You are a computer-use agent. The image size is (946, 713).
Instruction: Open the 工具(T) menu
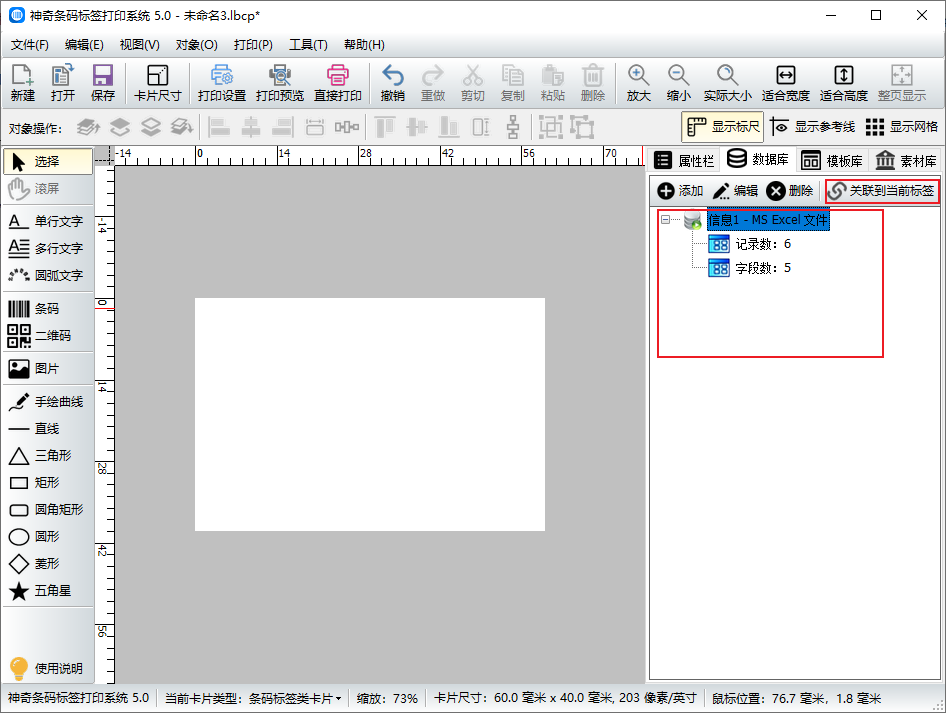(x=308, y=45)
